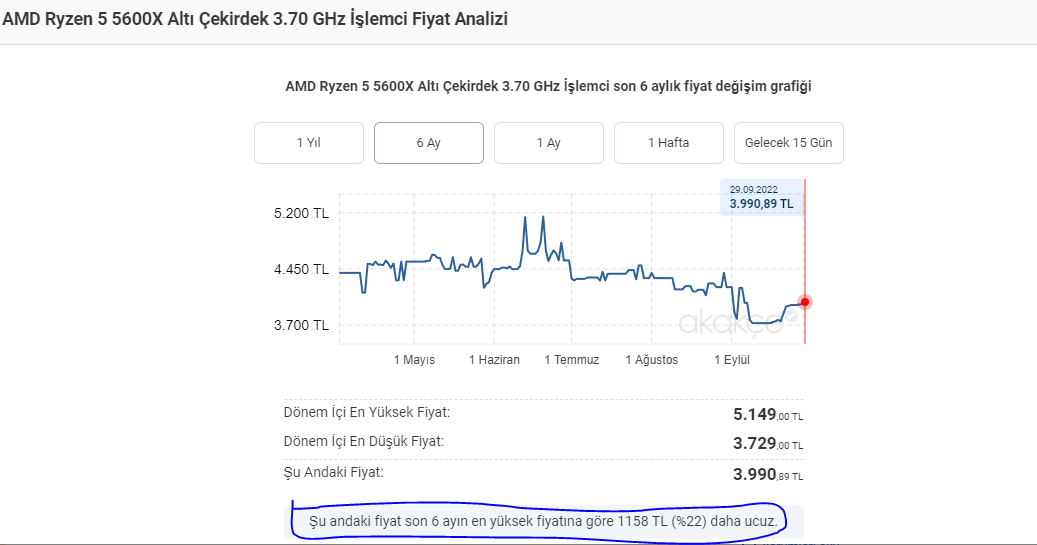Switch the chart to 1 Ay
This screenshot has height=545, width=1037.
(x=548, y=143)
